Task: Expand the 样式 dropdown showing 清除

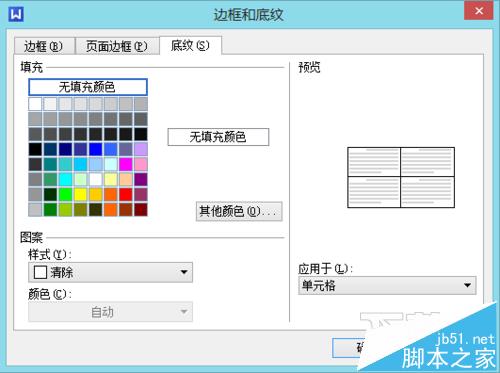Action: (110, 272)
